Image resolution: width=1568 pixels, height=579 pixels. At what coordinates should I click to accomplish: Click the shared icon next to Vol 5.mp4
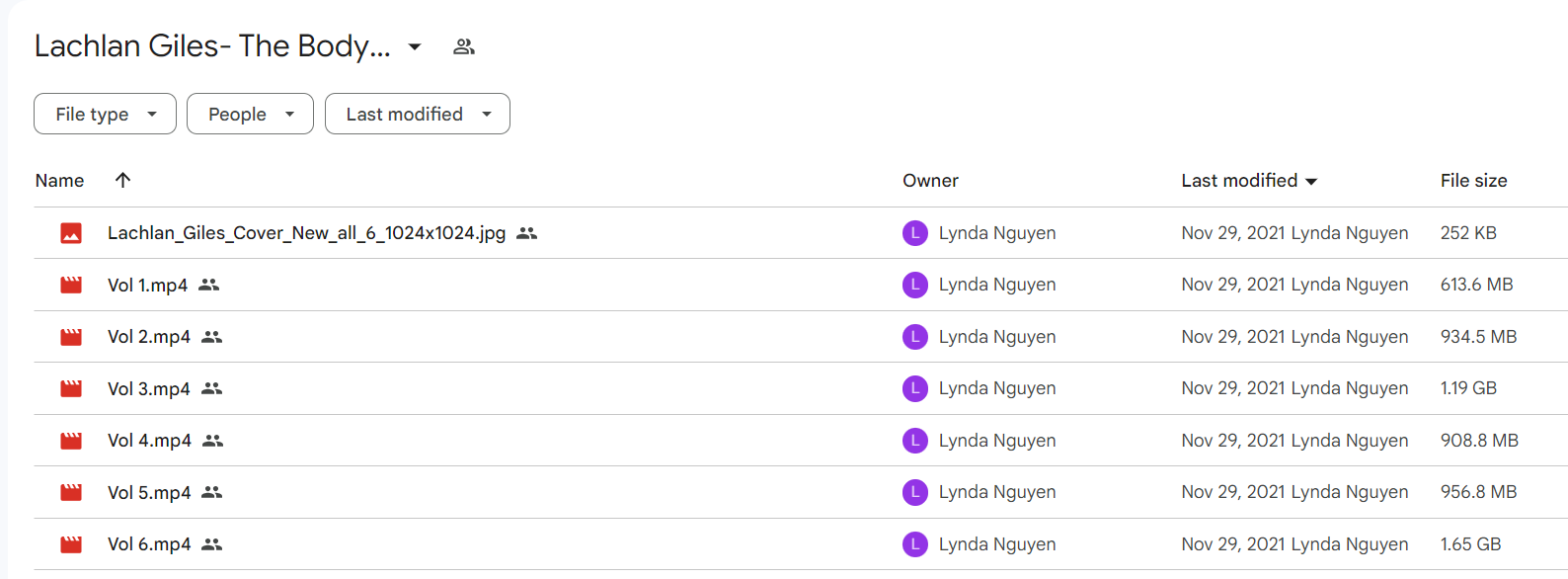click(211, 492)
